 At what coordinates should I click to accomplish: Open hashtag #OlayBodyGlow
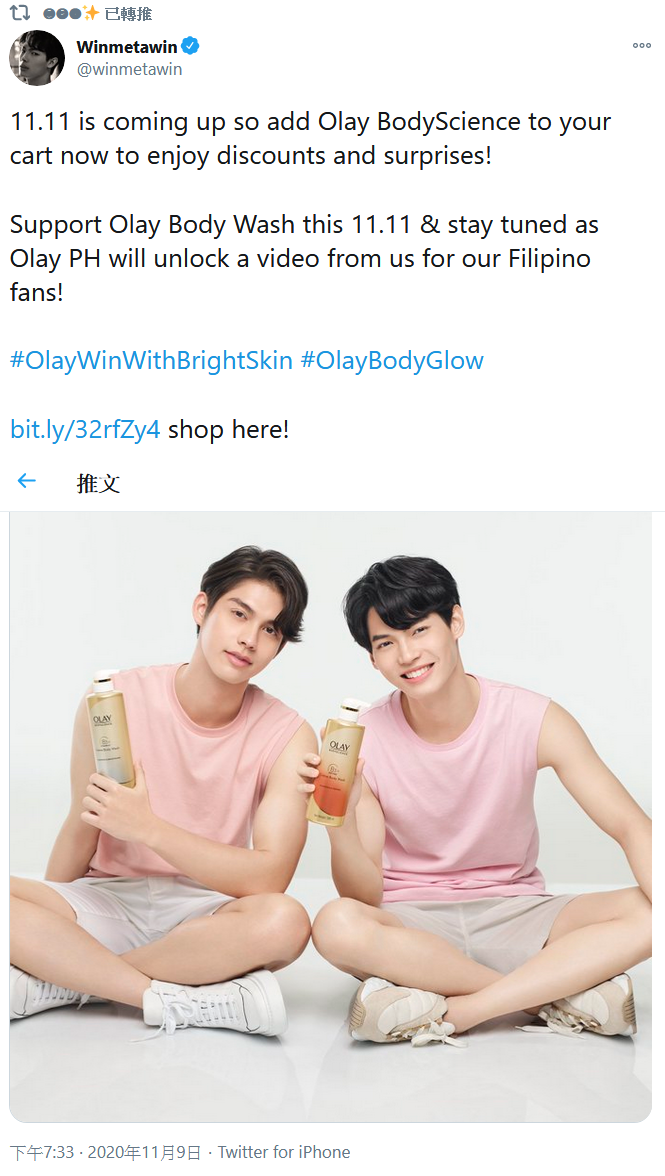click(x=392, y=361)
